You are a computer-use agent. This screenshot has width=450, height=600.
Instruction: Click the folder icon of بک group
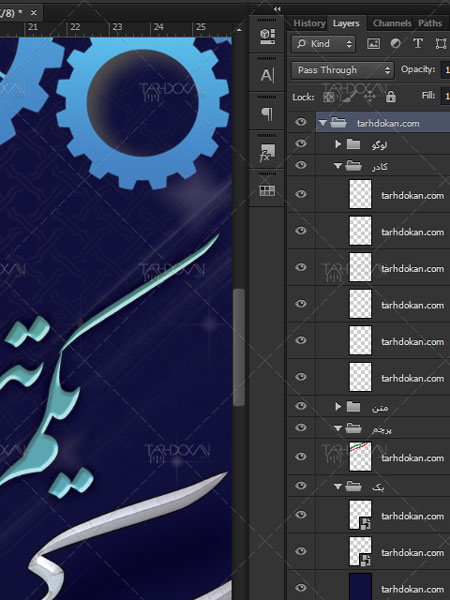click(353, 486)
